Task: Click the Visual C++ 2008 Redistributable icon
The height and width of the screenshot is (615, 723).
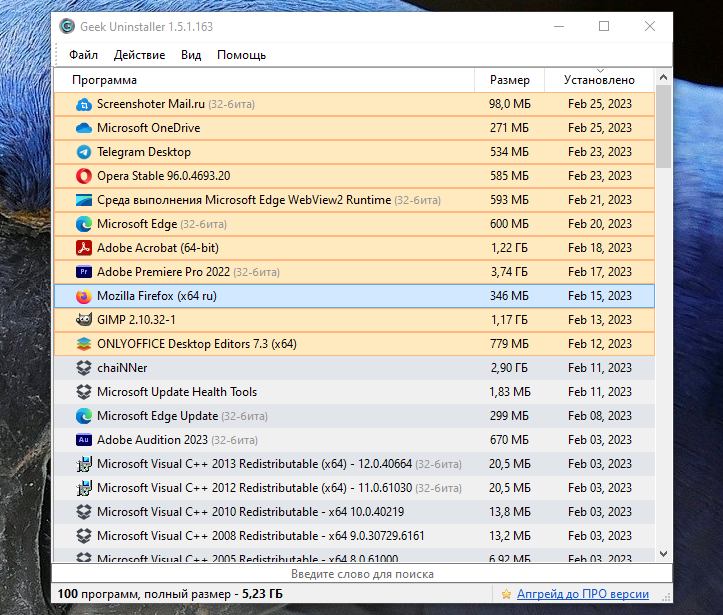Action: (x=83, y=536)
